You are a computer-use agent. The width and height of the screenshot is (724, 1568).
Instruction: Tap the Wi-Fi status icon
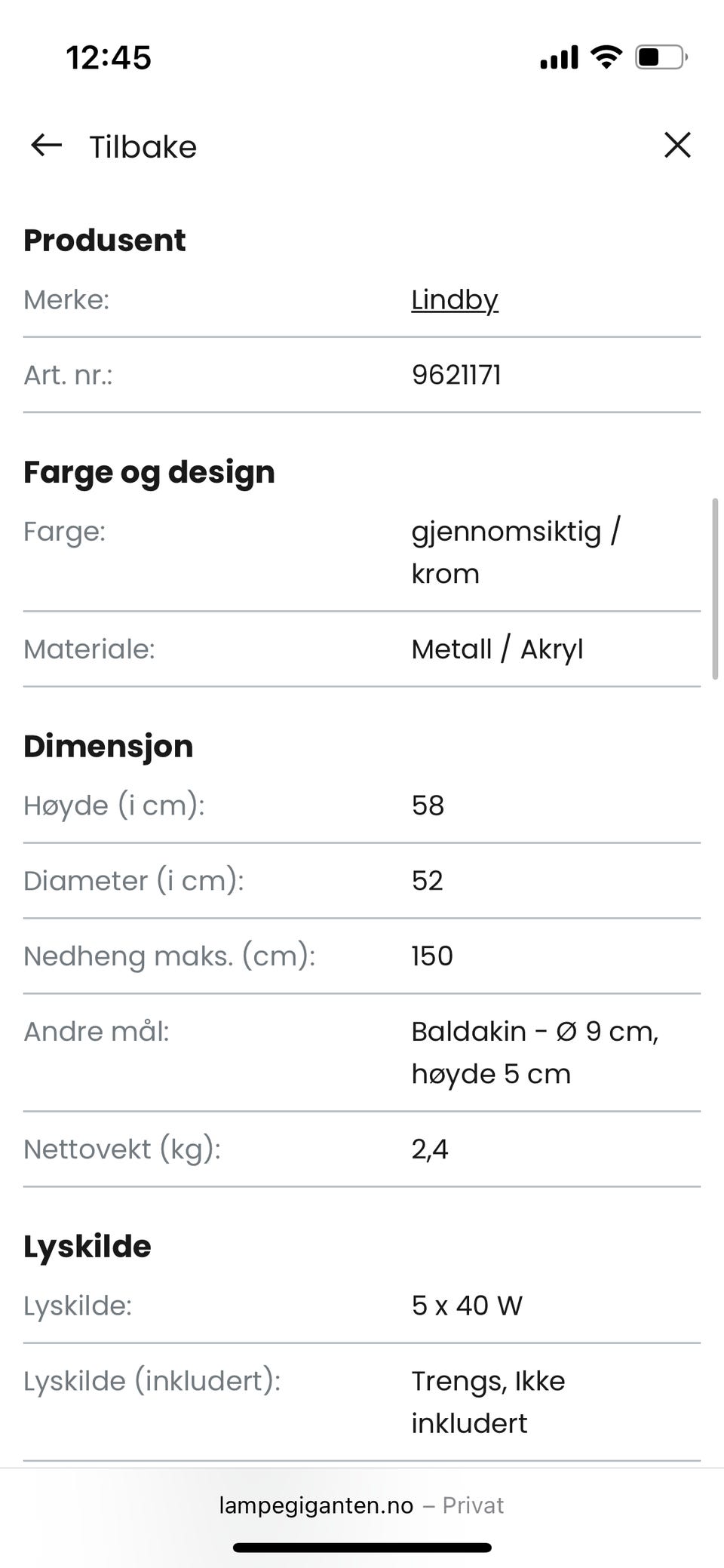click(606, 57)
